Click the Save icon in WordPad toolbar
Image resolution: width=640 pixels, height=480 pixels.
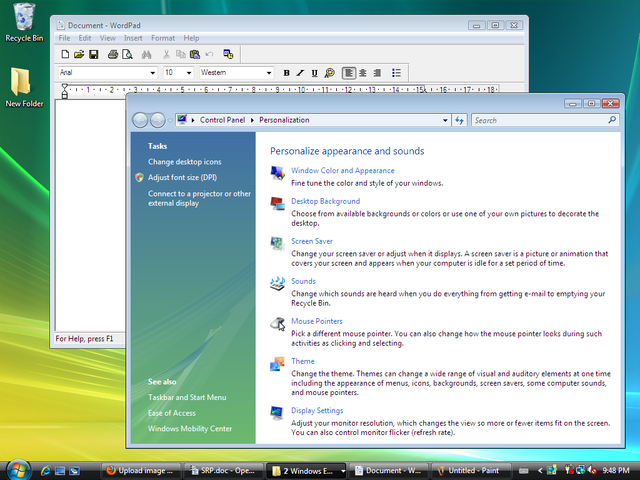point(94,54)
